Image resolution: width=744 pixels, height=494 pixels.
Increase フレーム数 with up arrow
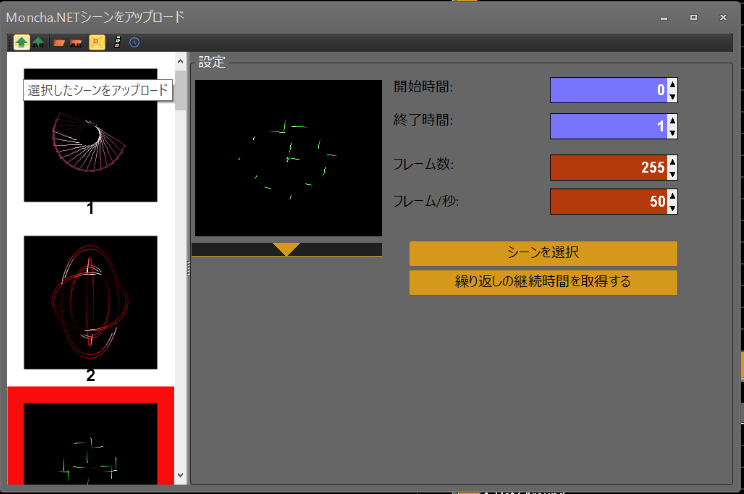tap(672, 162)
